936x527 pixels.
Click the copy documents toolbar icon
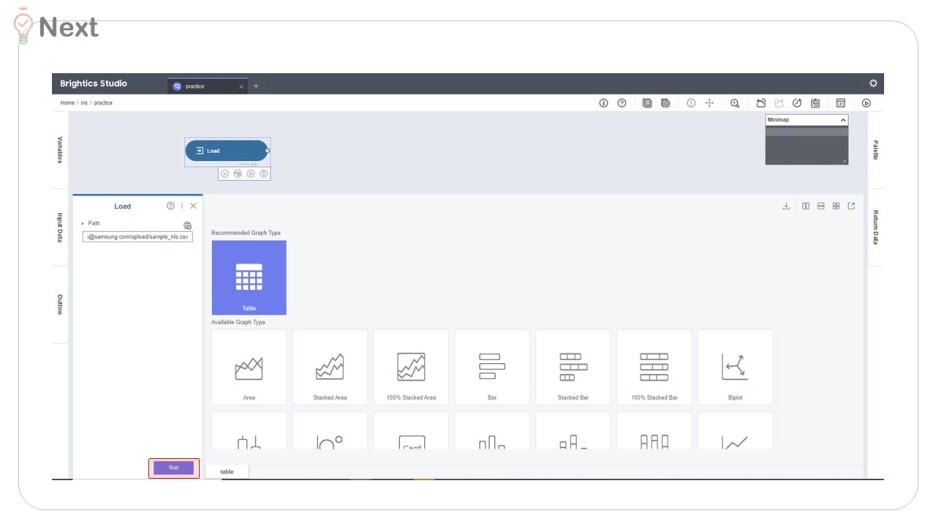(666, 103)
